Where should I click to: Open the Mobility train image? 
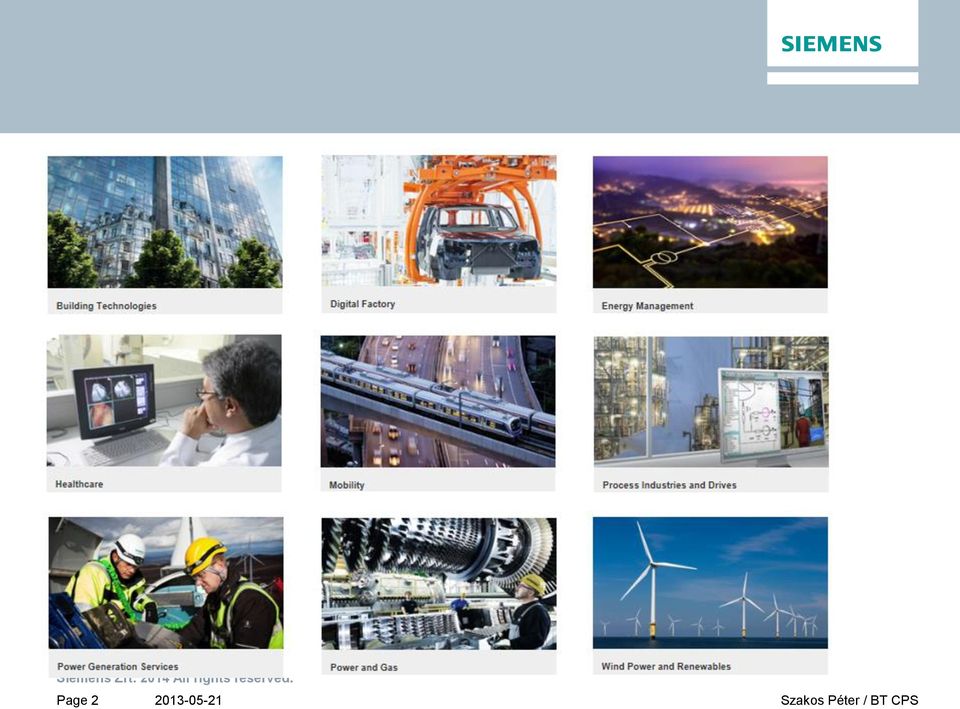point(438,401)
